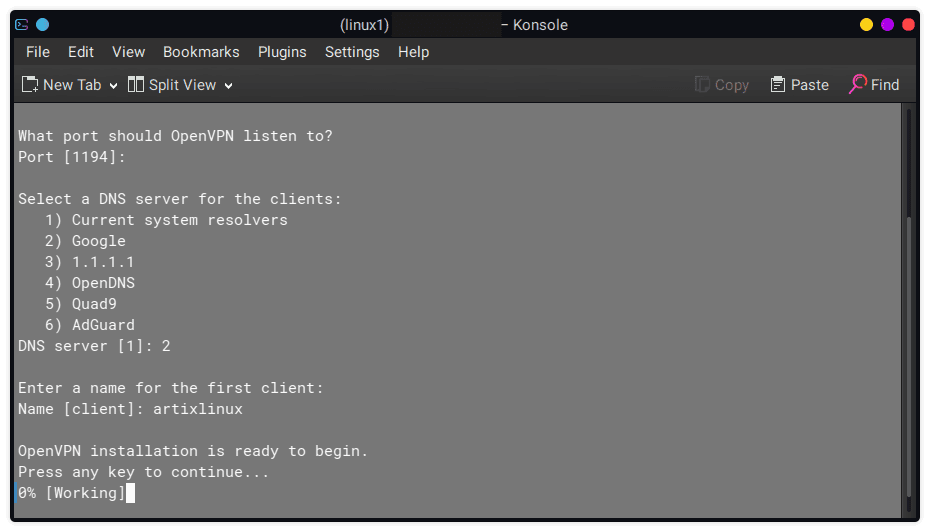Click the 'Name [client]: artixlinux' line
This screenshot has height=532, width=930.
point(130,409)
